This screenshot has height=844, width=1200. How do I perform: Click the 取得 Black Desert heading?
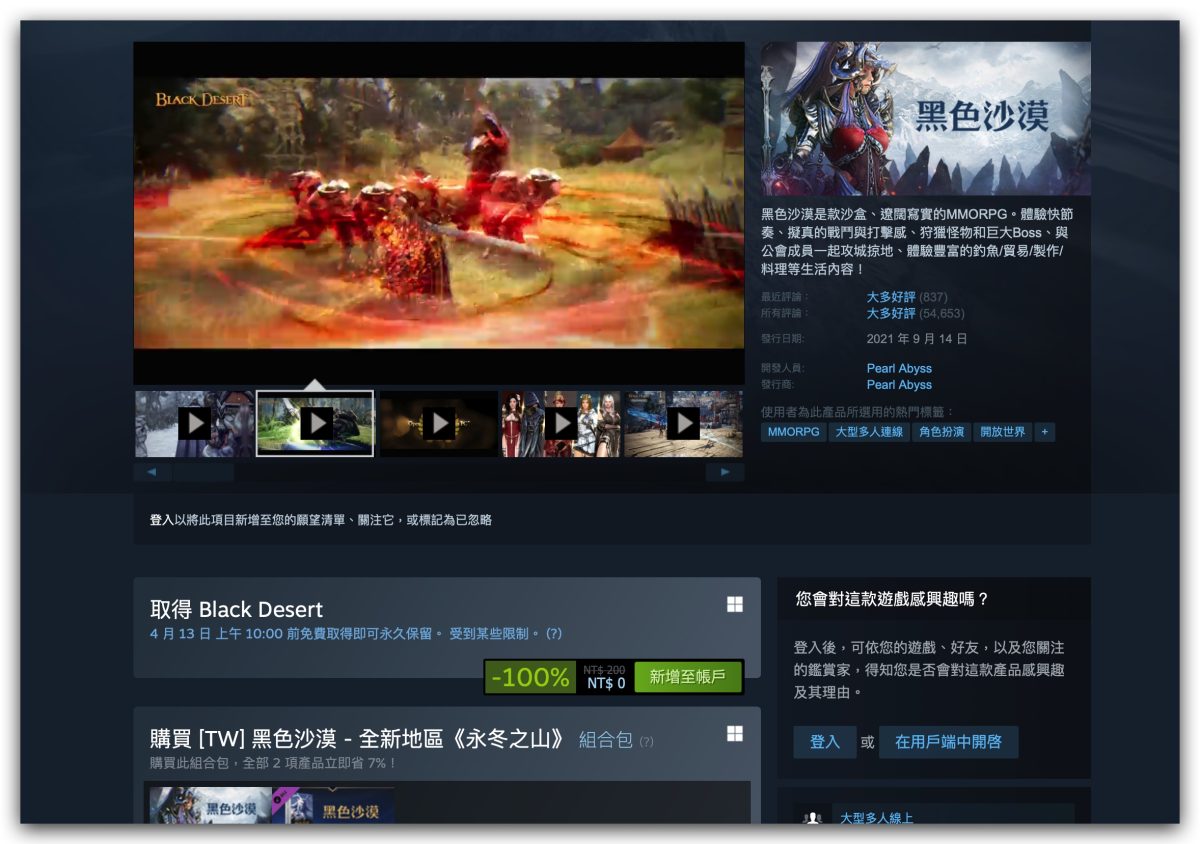(236, 609)
